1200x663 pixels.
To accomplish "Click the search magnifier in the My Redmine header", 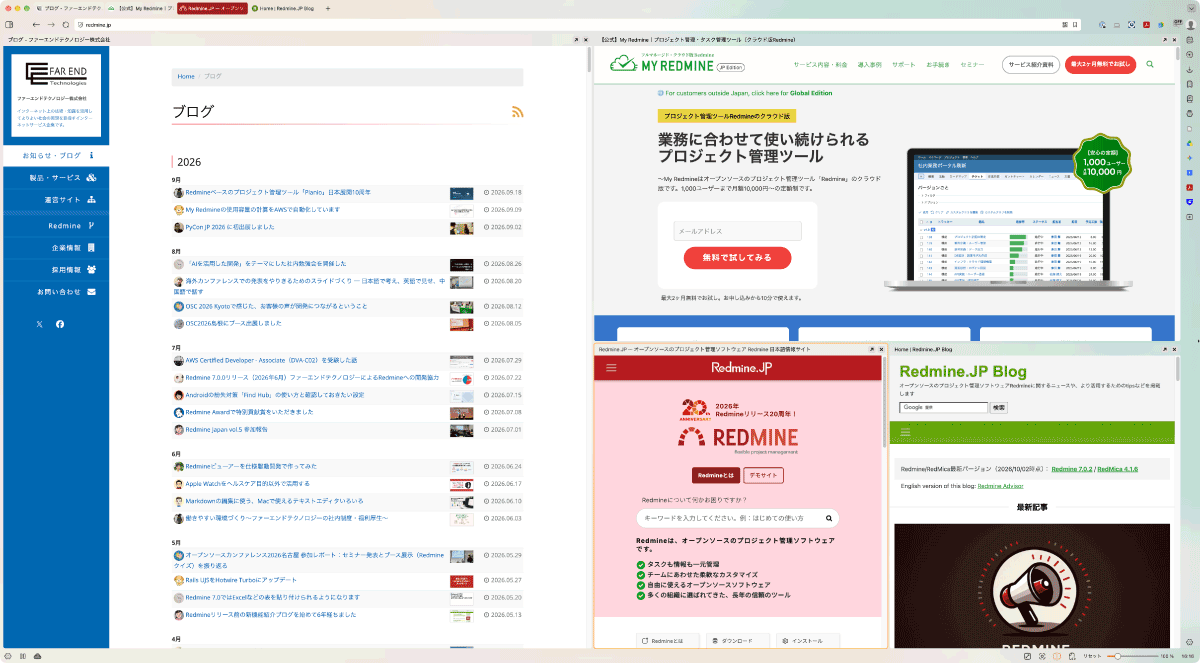I will [1150, 64].
